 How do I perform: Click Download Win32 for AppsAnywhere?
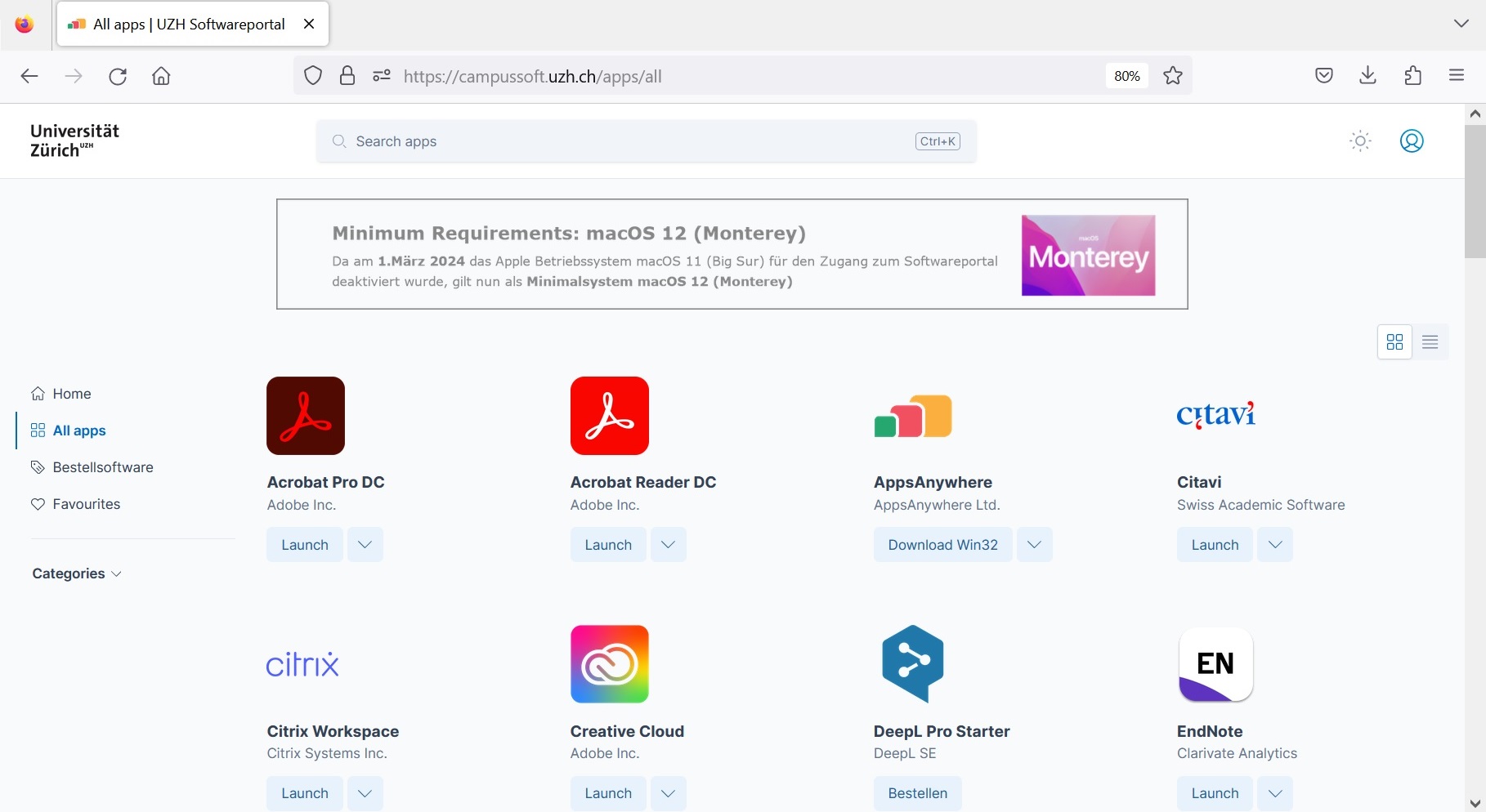point(943,545)
